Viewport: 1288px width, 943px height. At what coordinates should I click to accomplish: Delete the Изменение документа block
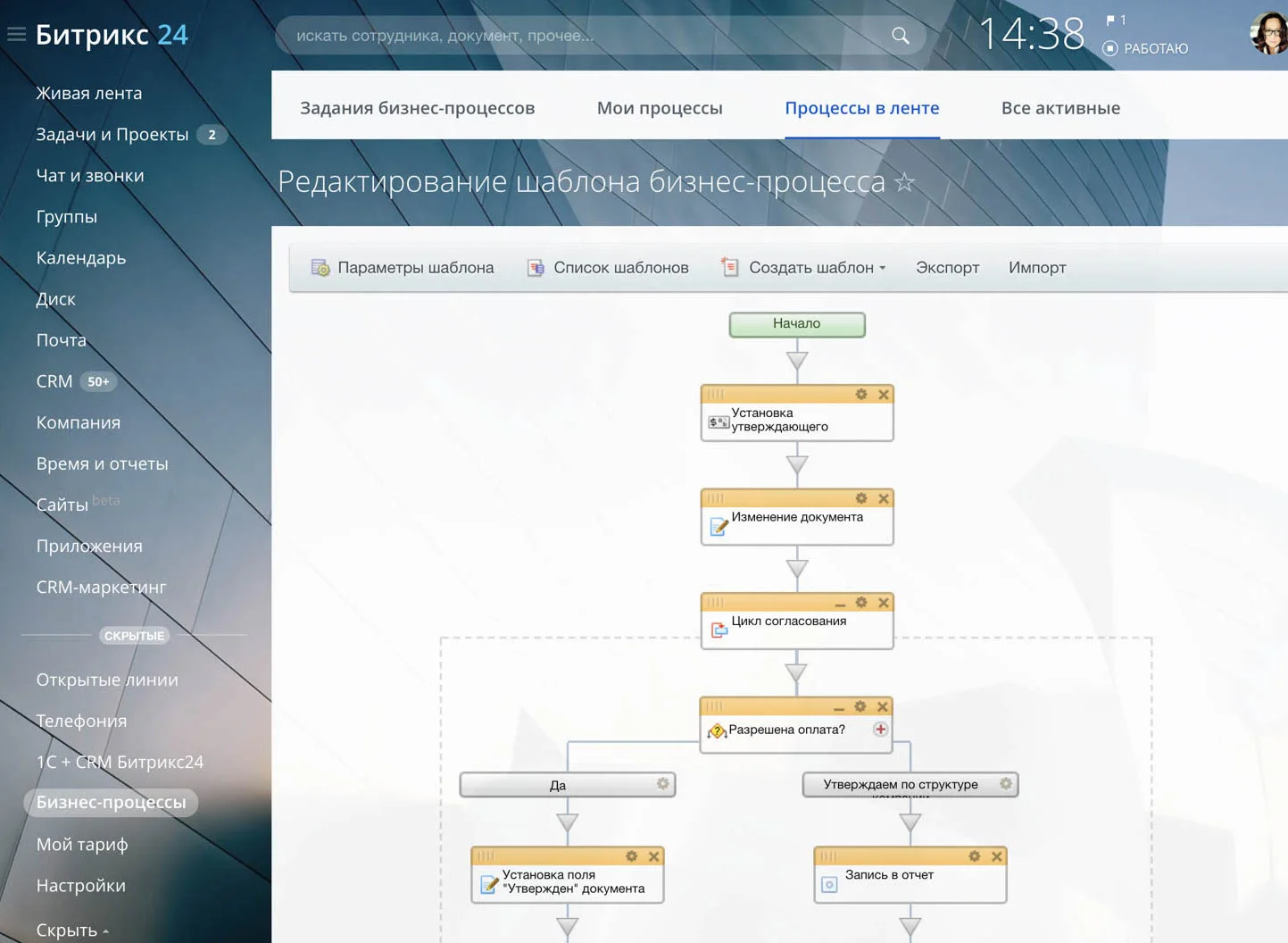[x=884, y=499]
